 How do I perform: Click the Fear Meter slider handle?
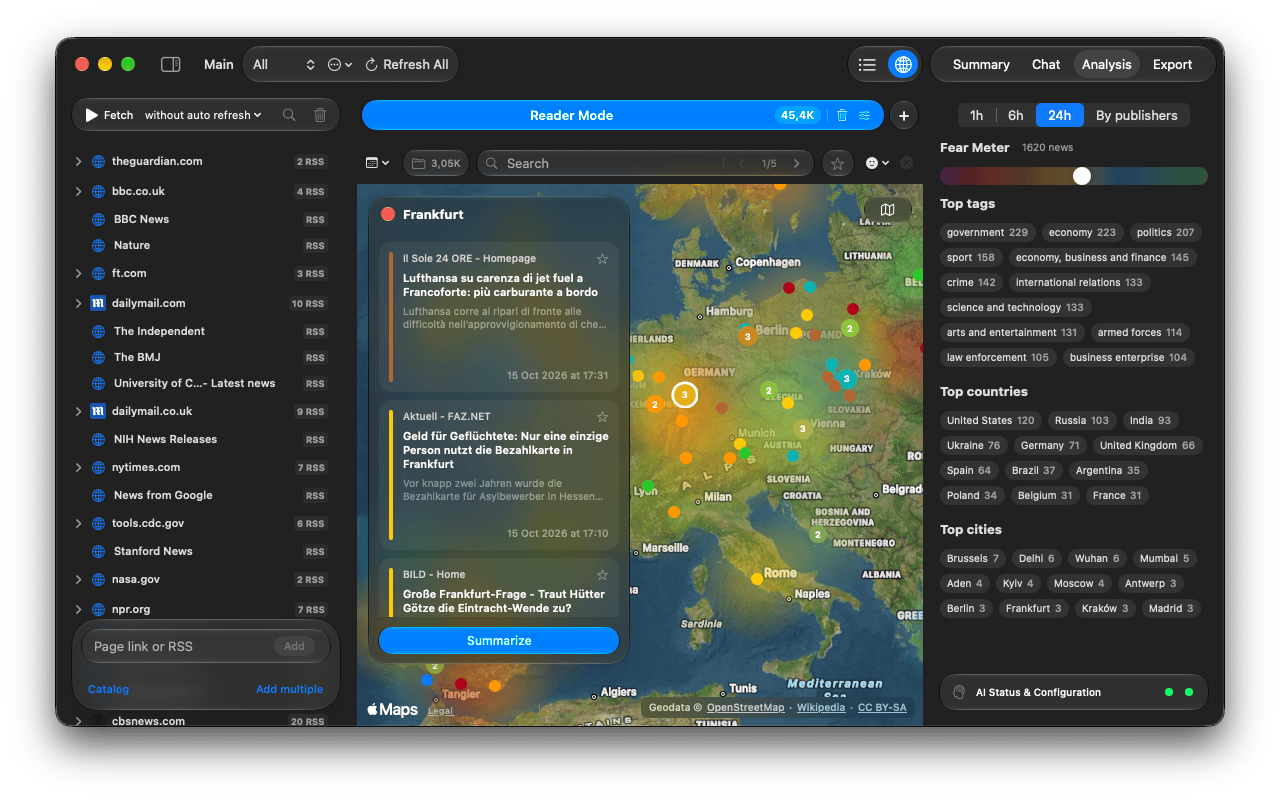[1082, 176]
